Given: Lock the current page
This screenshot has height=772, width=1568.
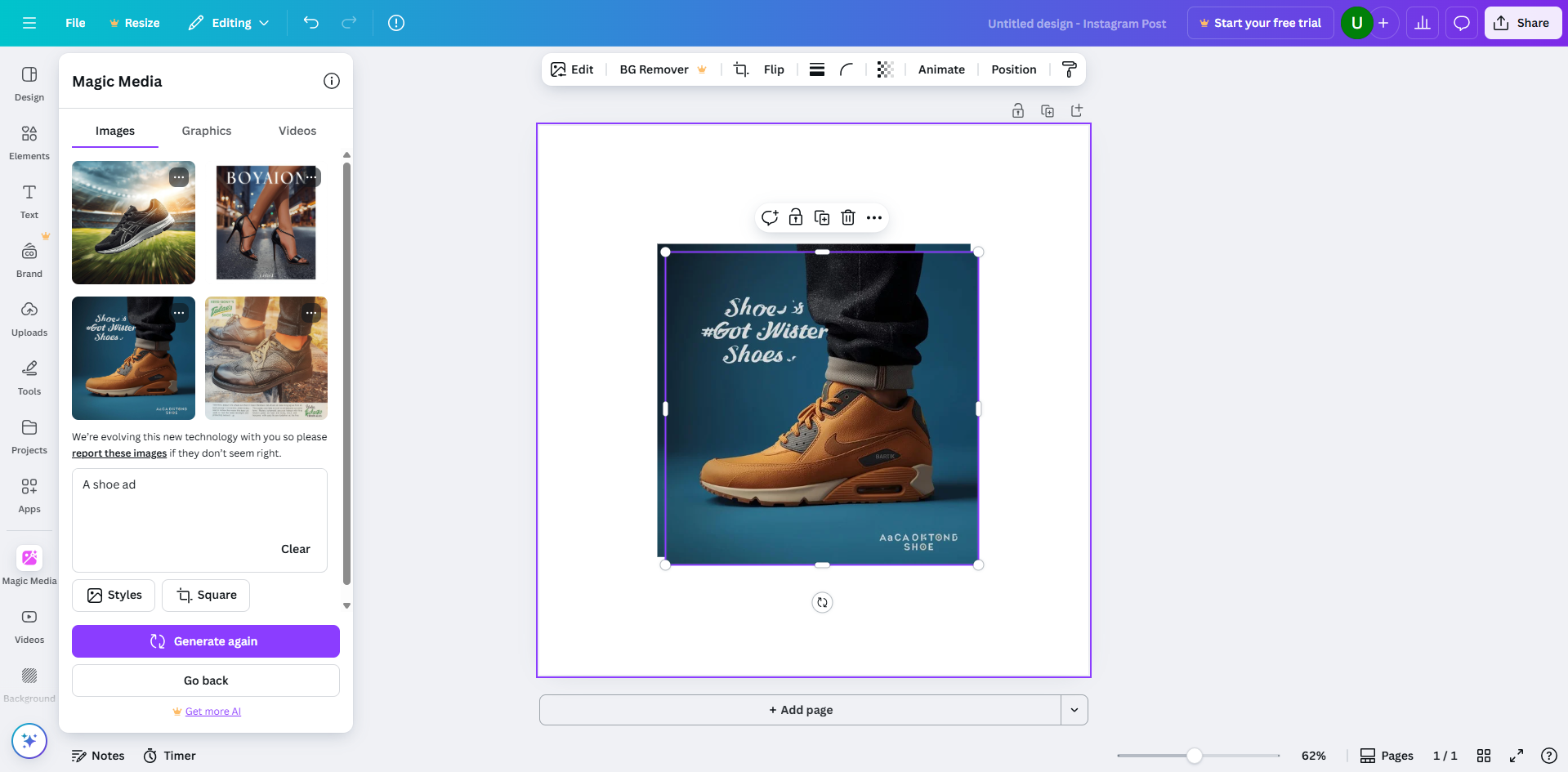Looking at the screenshot, I should coord(1018,110).
